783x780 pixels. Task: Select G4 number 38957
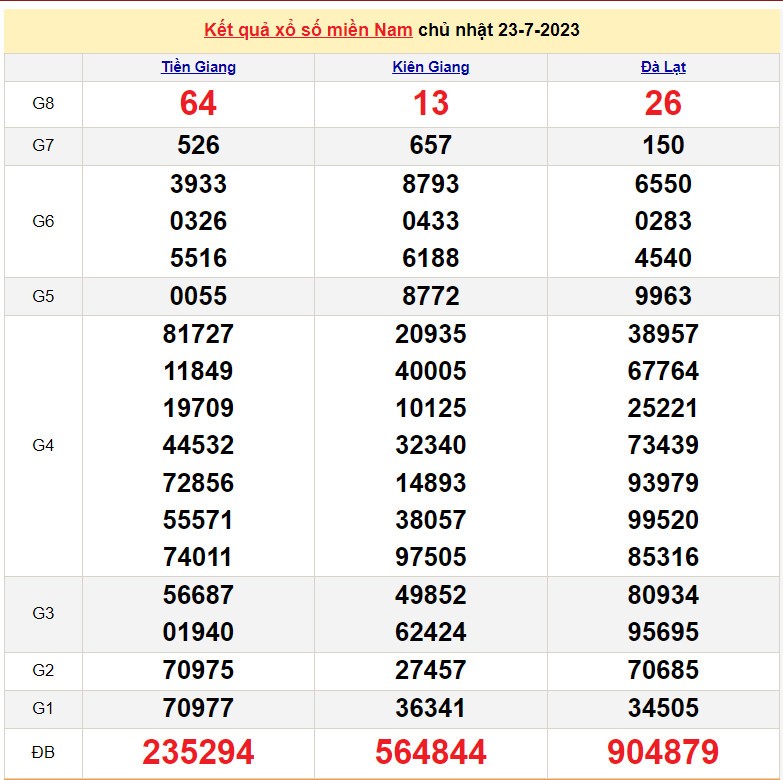(663, 334)
